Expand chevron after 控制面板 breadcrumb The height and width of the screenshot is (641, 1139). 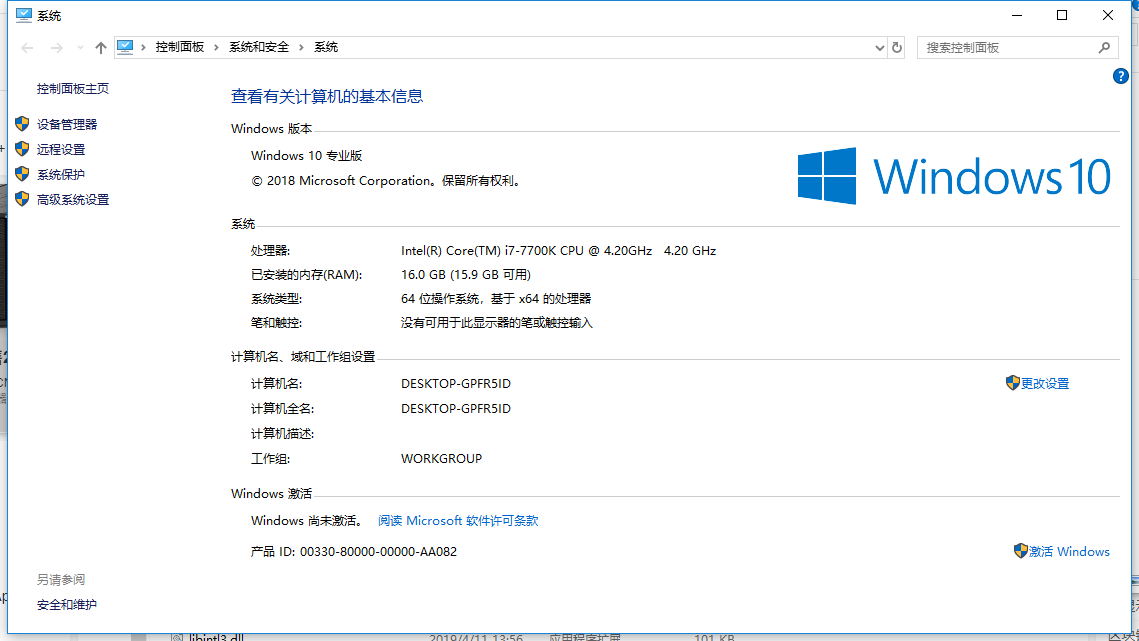216,47
